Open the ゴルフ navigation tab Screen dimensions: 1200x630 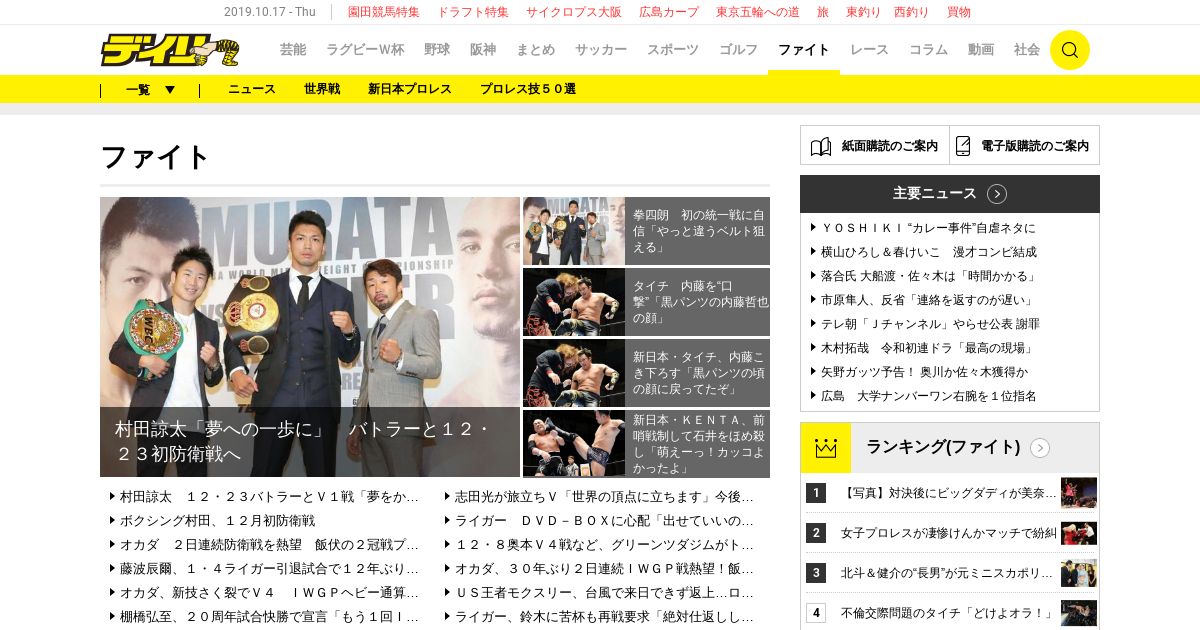click(x=739, y=50)
